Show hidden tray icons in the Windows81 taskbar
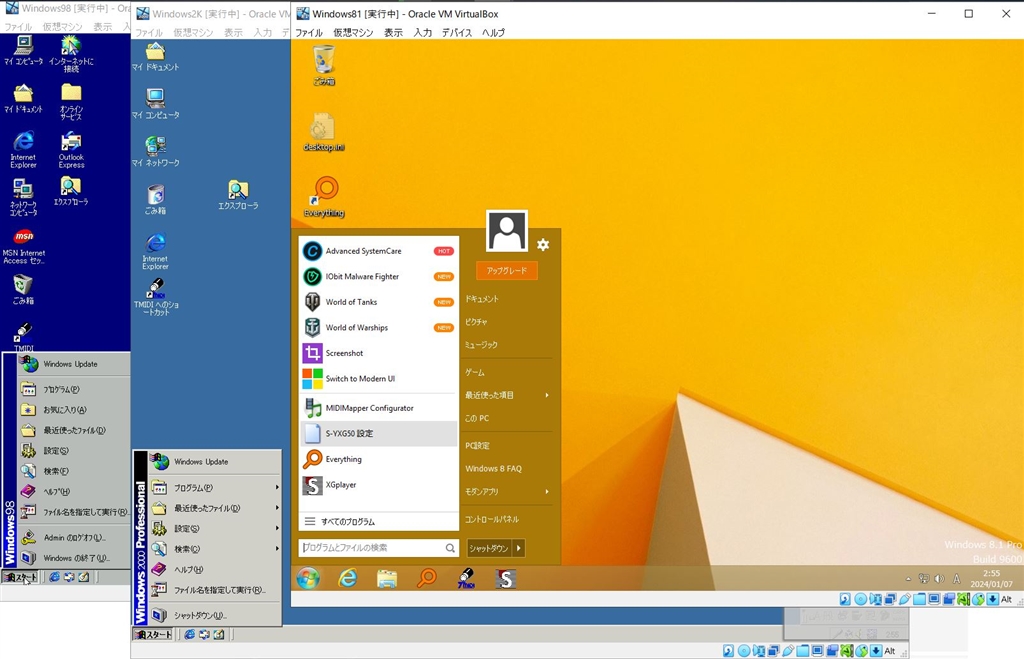 click(908, 579)
